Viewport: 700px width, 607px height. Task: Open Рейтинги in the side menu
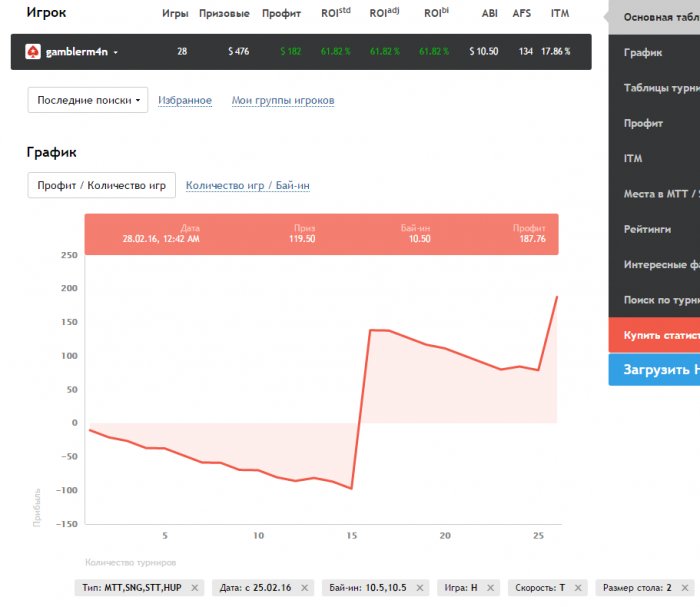pos(647,229)
